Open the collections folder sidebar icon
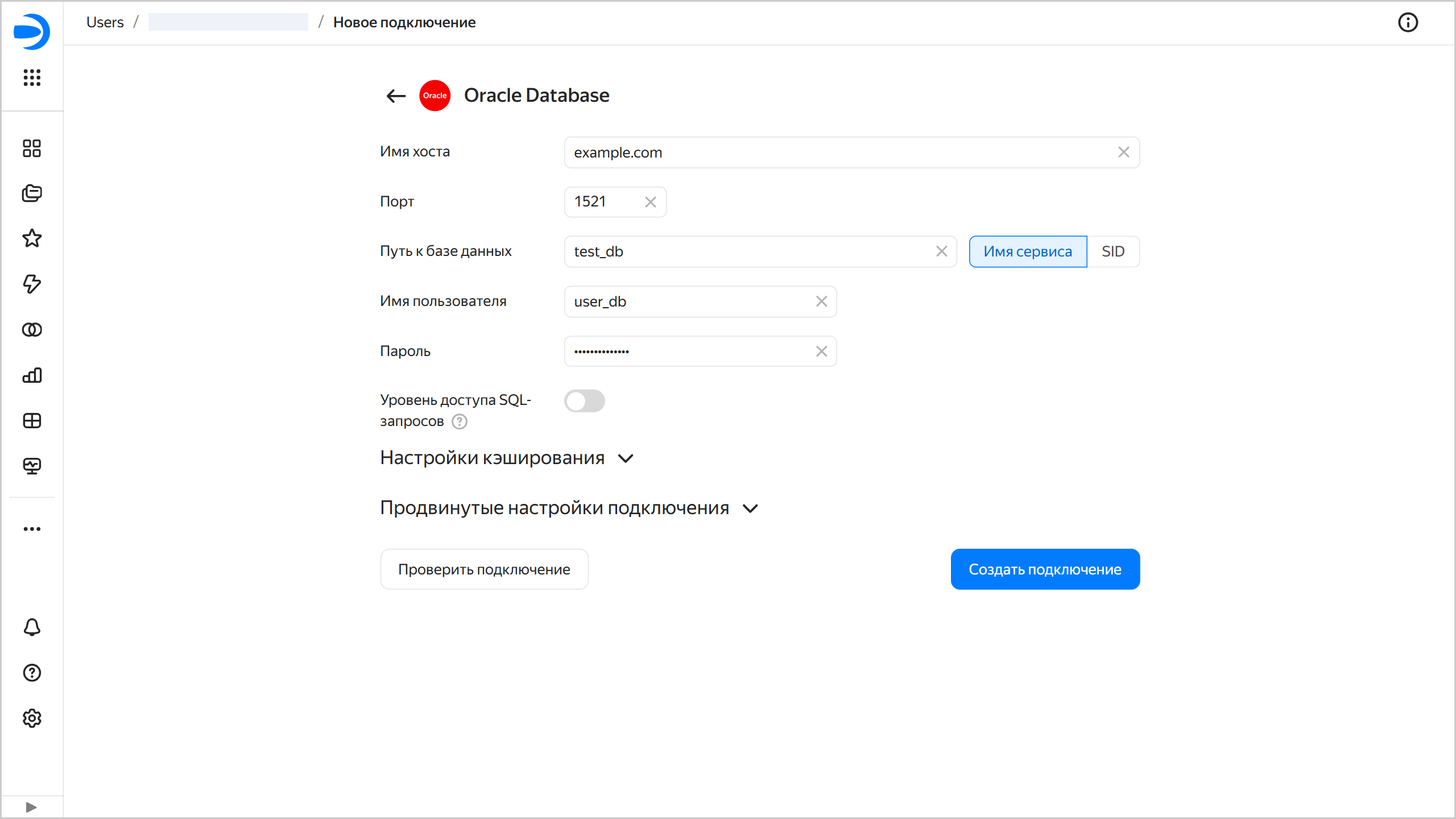The height and width of the screenshot is (819, 1456). [x=32, y=193]
